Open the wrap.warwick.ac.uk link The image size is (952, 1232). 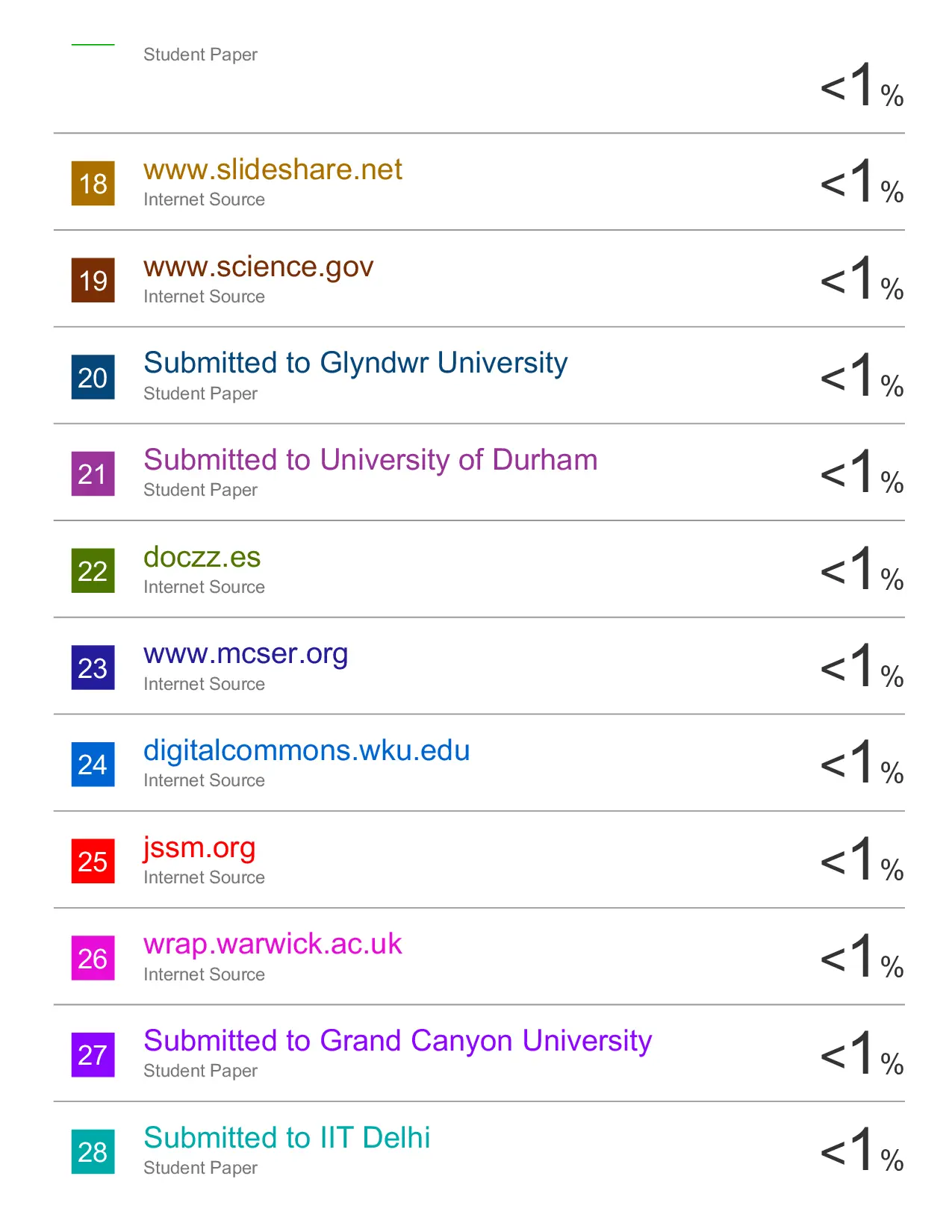[x=273, y=944]
